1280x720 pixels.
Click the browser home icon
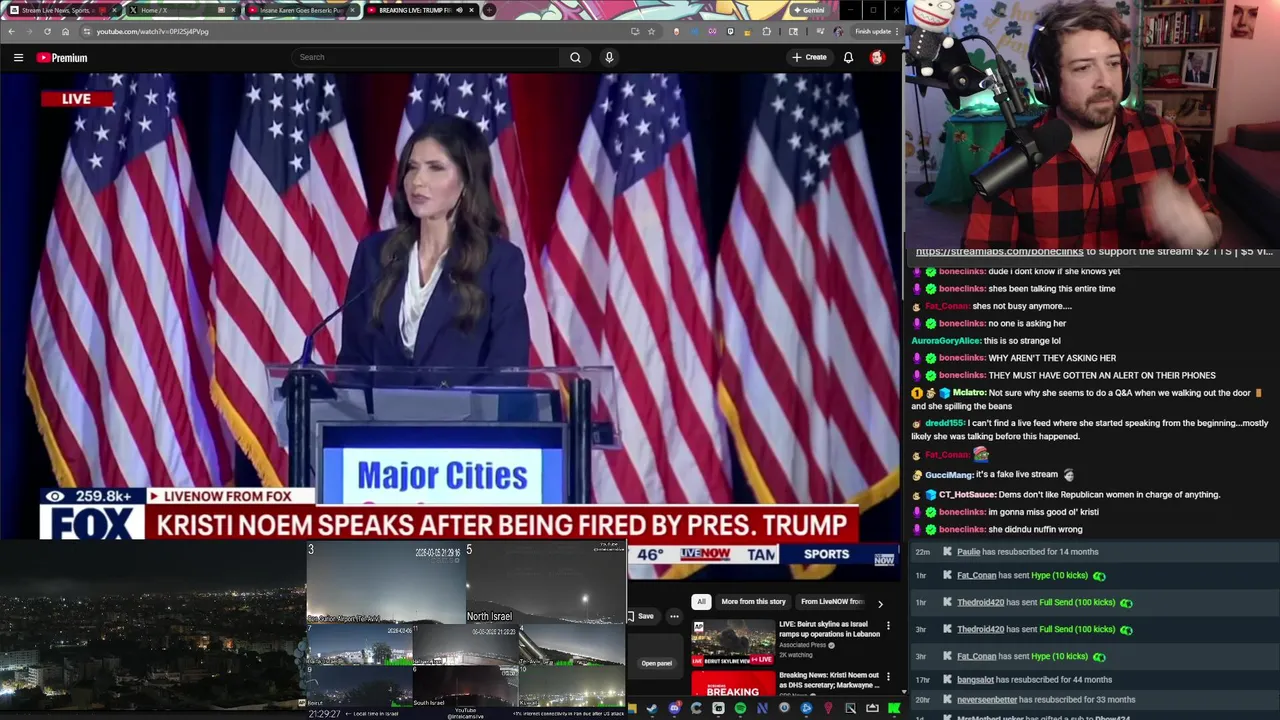65,31
